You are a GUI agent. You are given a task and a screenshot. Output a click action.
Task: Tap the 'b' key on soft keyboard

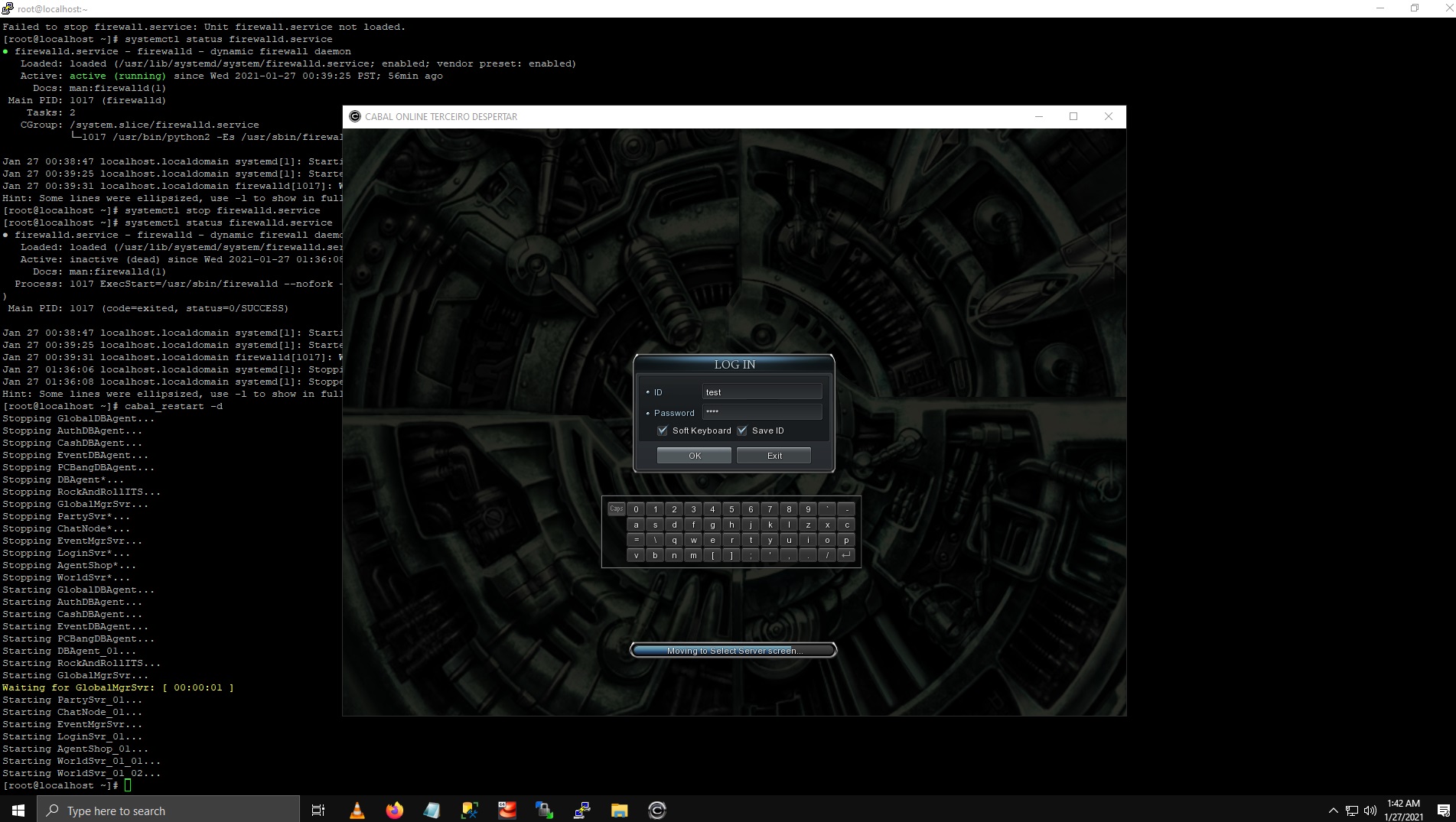click(655, 555)
